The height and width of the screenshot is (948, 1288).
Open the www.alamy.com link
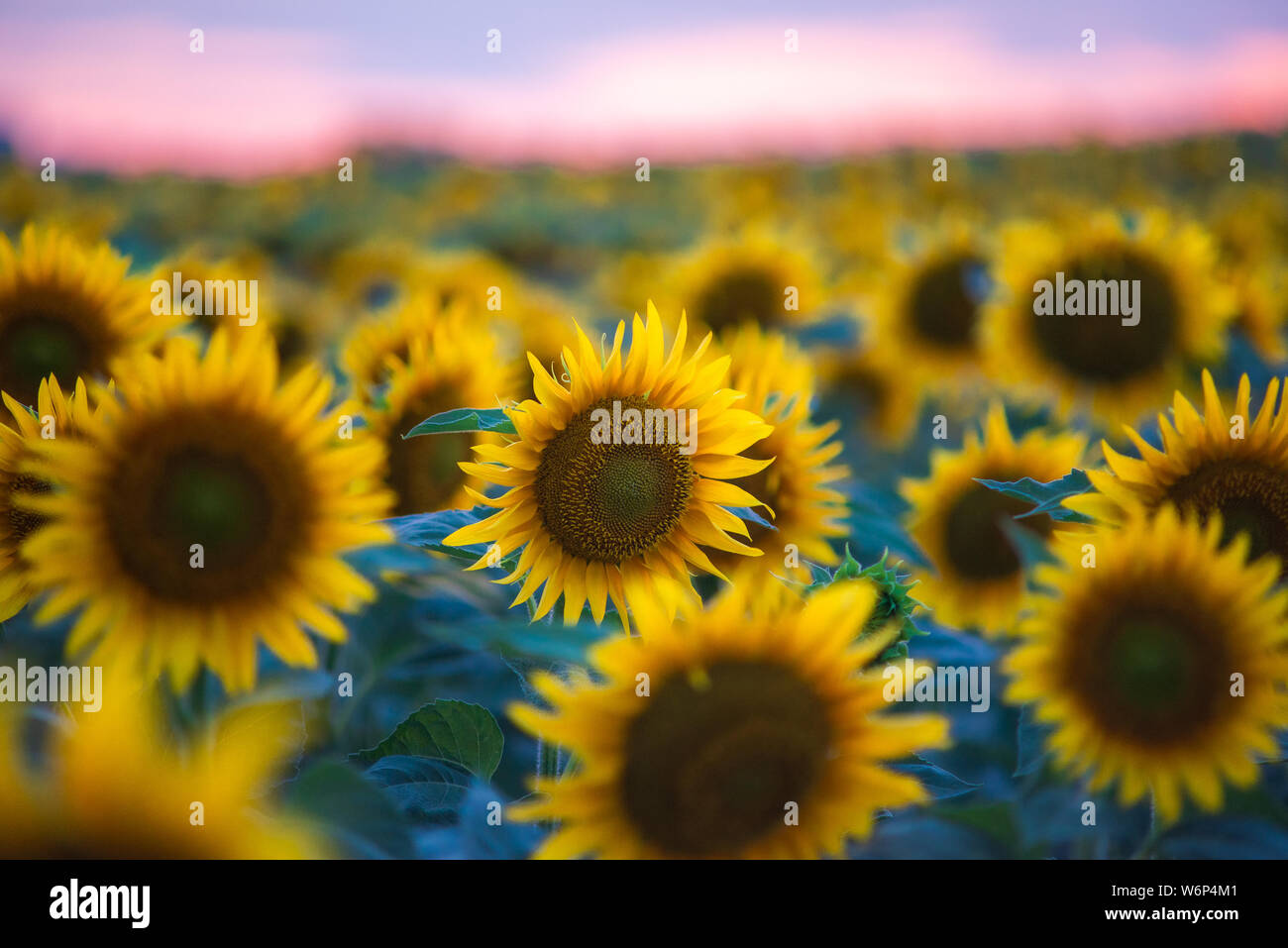[1171, 914]
